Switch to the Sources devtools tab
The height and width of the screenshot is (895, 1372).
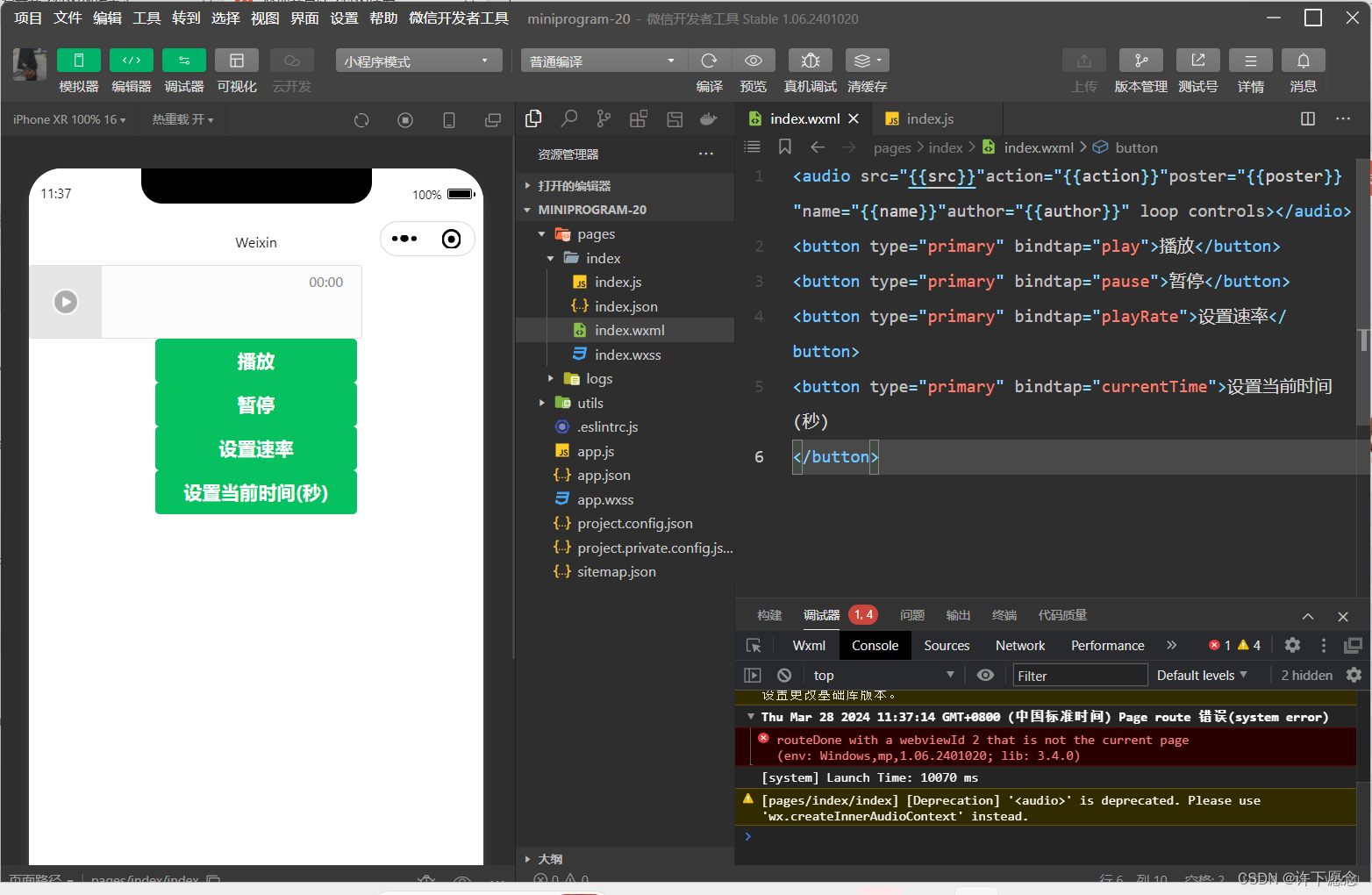(x=947, y=646)
